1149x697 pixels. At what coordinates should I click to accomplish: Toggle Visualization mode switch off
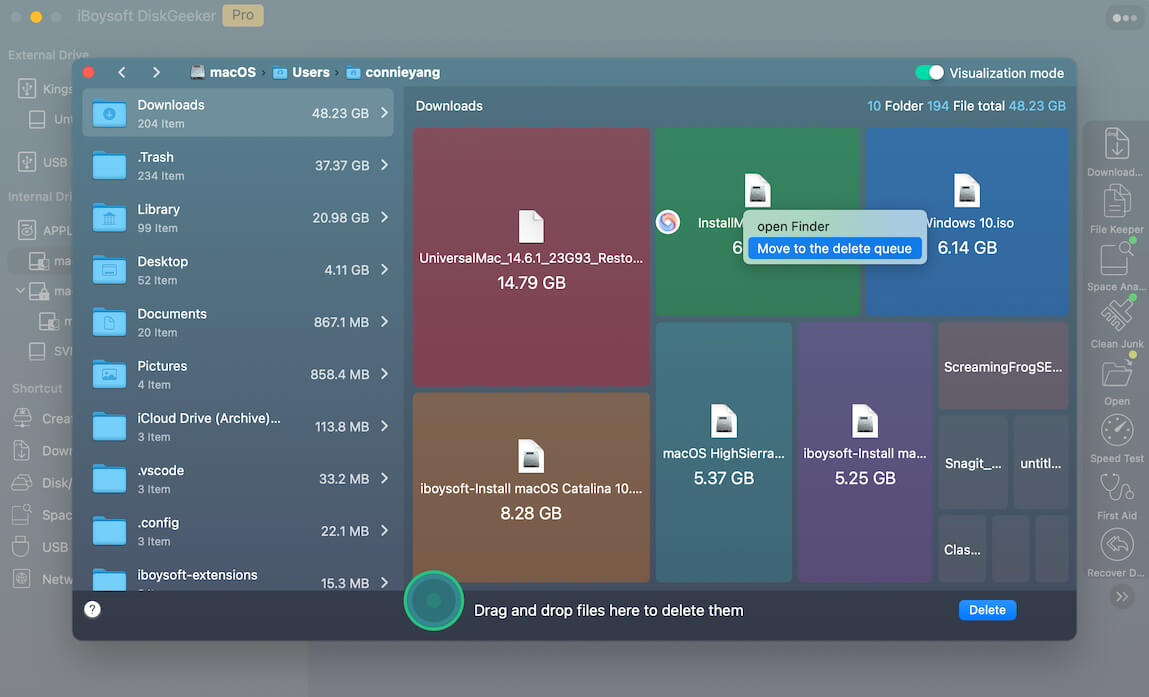[929, 73]
